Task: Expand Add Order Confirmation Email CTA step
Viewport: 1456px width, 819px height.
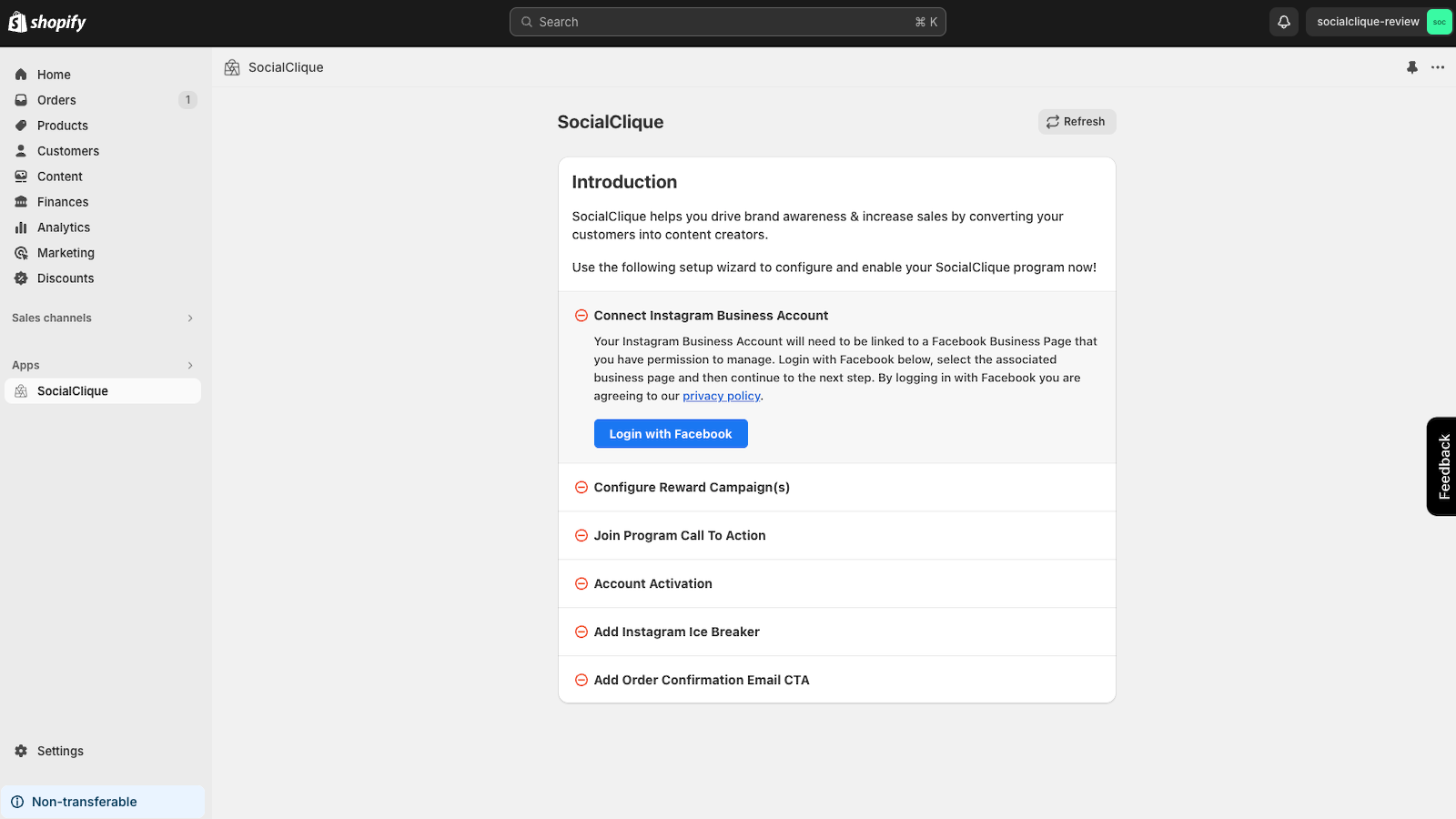Action: (x=836, y=680)
